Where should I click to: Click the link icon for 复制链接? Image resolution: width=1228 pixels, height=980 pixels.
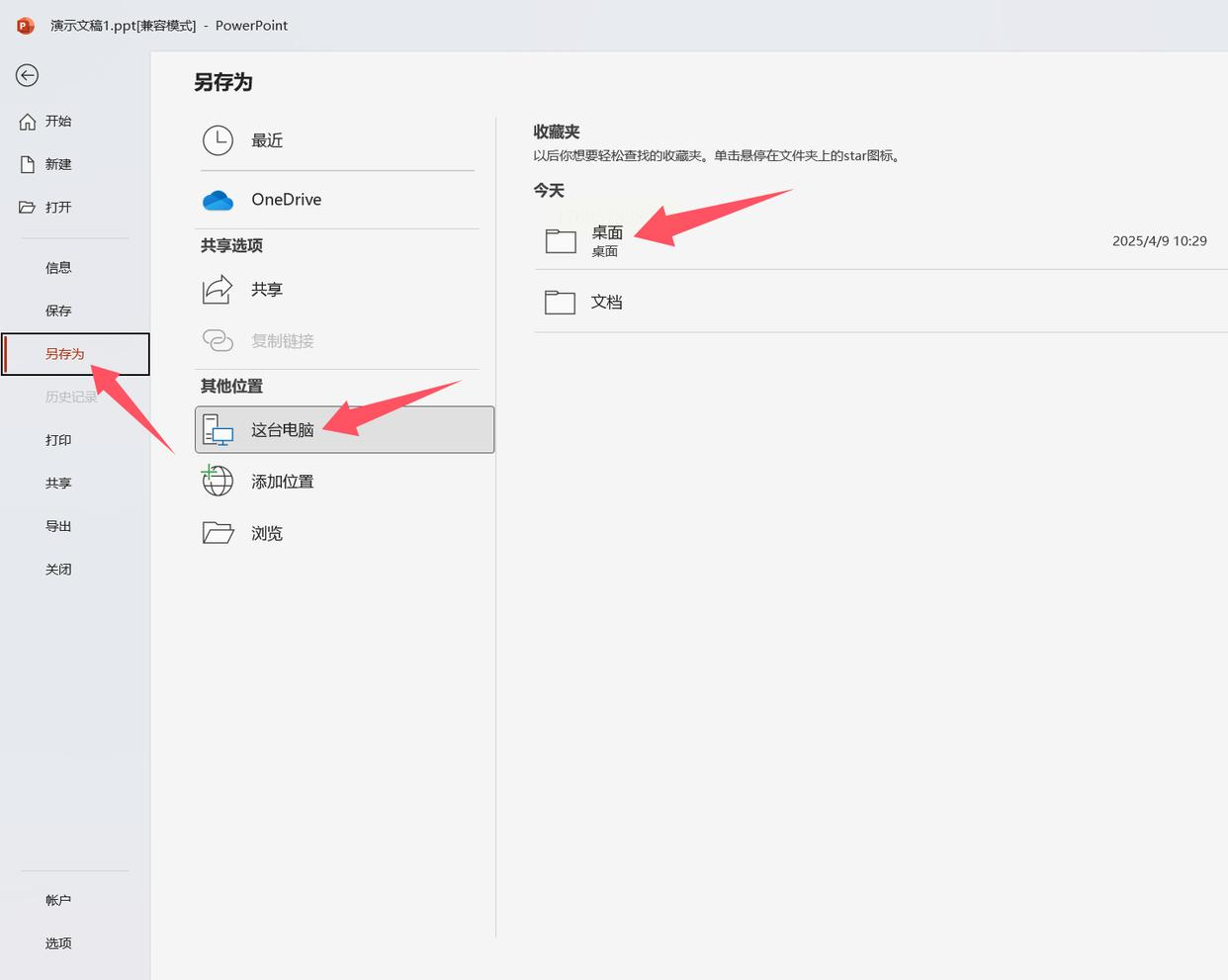click(218, 341)
